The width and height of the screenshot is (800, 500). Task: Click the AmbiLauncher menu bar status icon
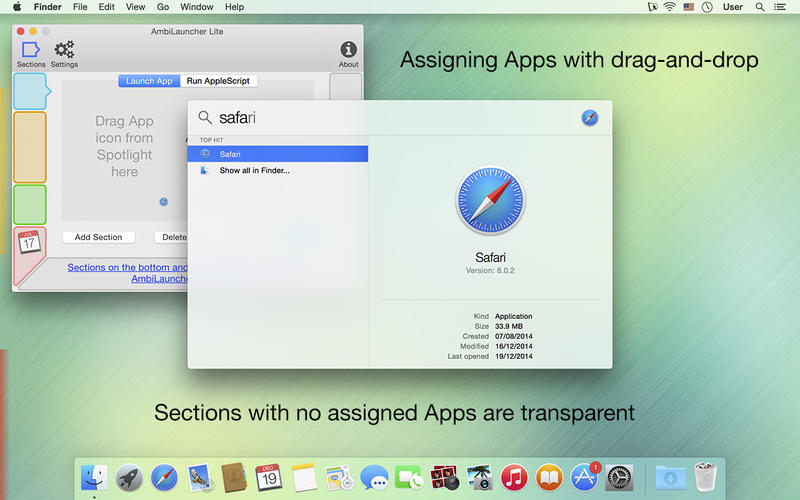click(x=653, y=7)
